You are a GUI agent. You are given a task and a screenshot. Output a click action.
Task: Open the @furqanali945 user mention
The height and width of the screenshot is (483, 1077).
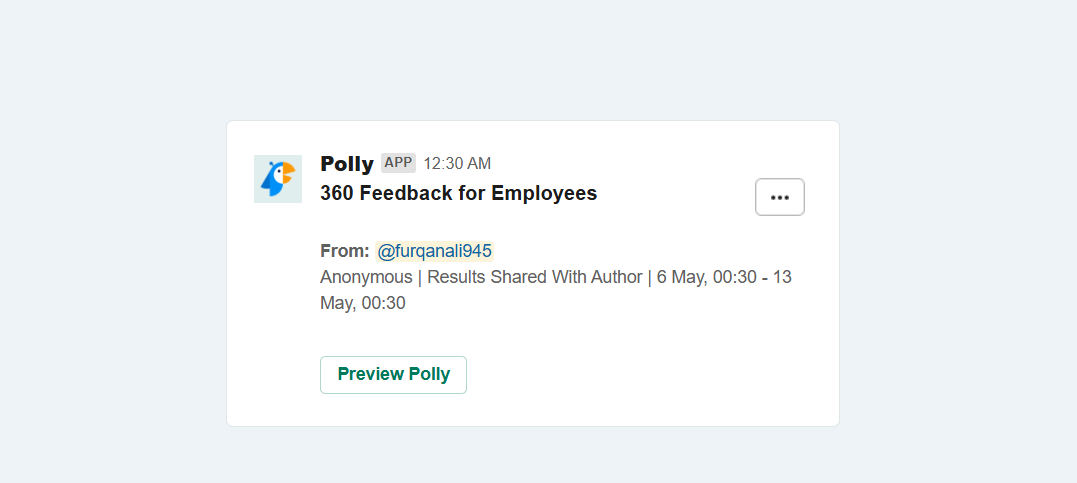[x=434, y=251]
